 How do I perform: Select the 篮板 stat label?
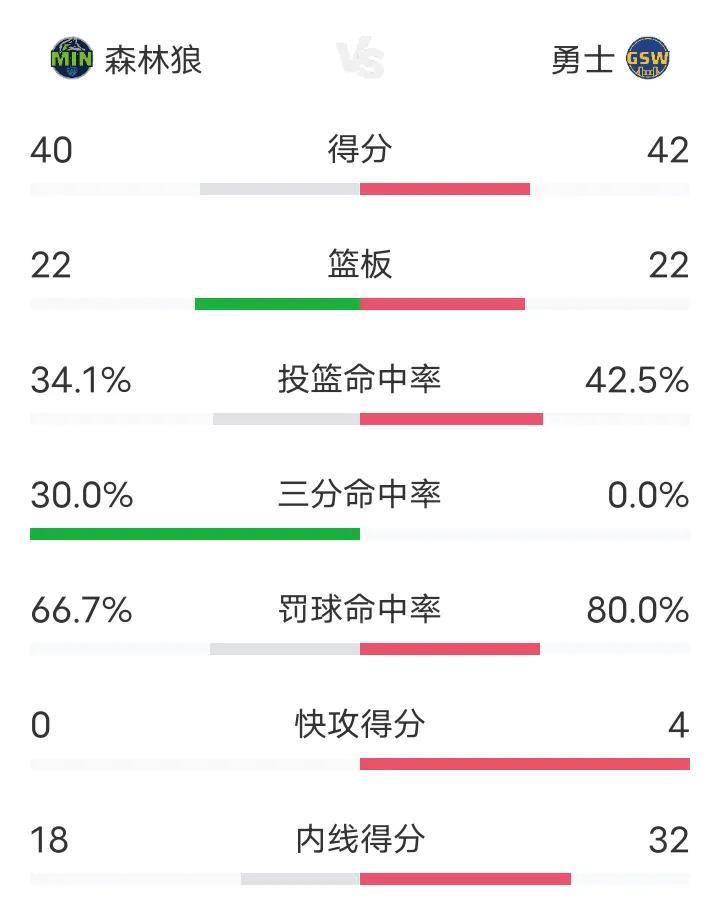click(x=360, y=264)
